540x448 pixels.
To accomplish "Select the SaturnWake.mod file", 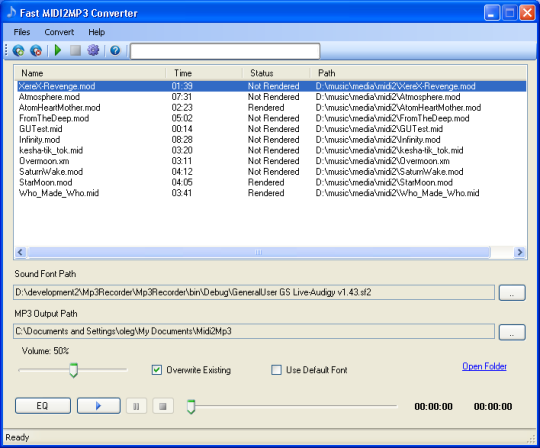I will click(x=51, y=171).
